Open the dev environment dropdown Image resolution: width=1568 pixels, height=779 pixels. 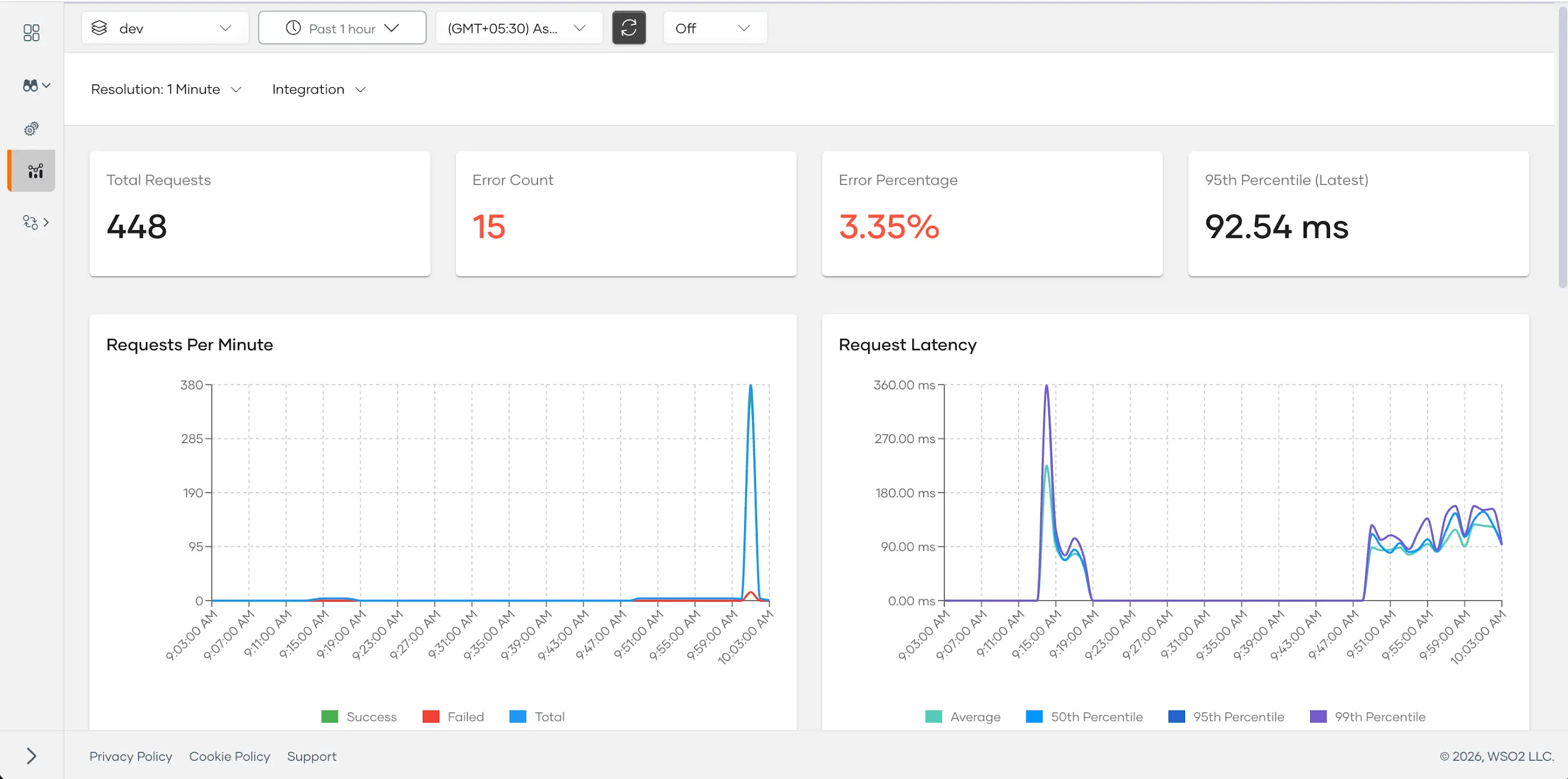click(x=164, y=28)
